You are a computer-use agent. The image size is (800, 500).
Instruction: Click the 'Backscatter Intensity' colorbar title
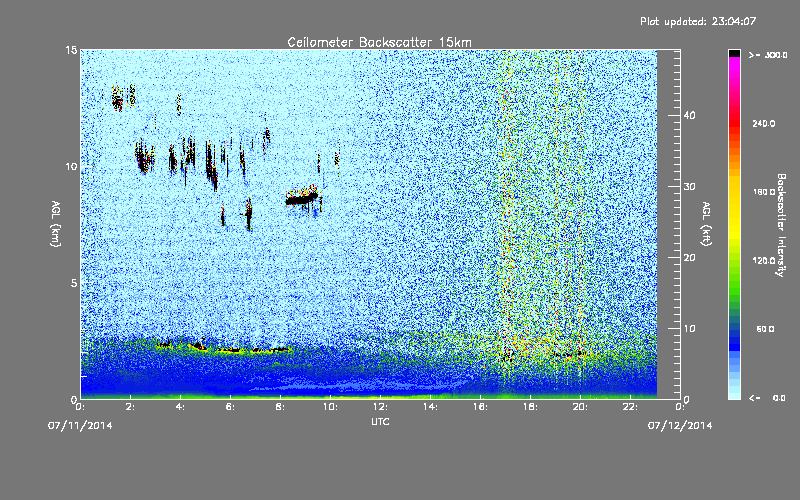pos(781,225)
